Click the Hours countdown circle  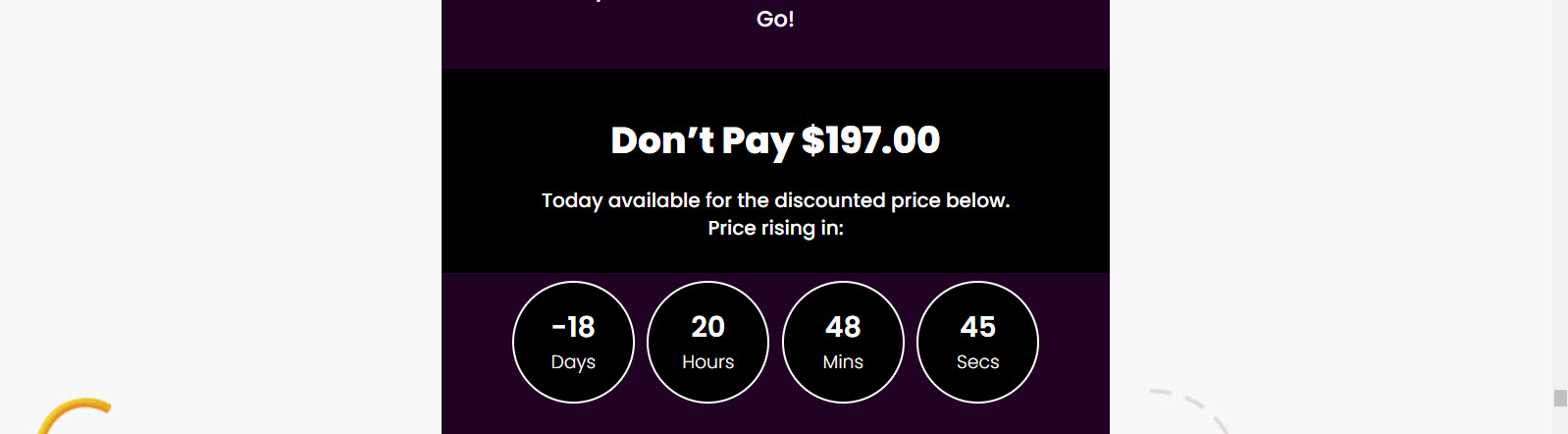707,342
